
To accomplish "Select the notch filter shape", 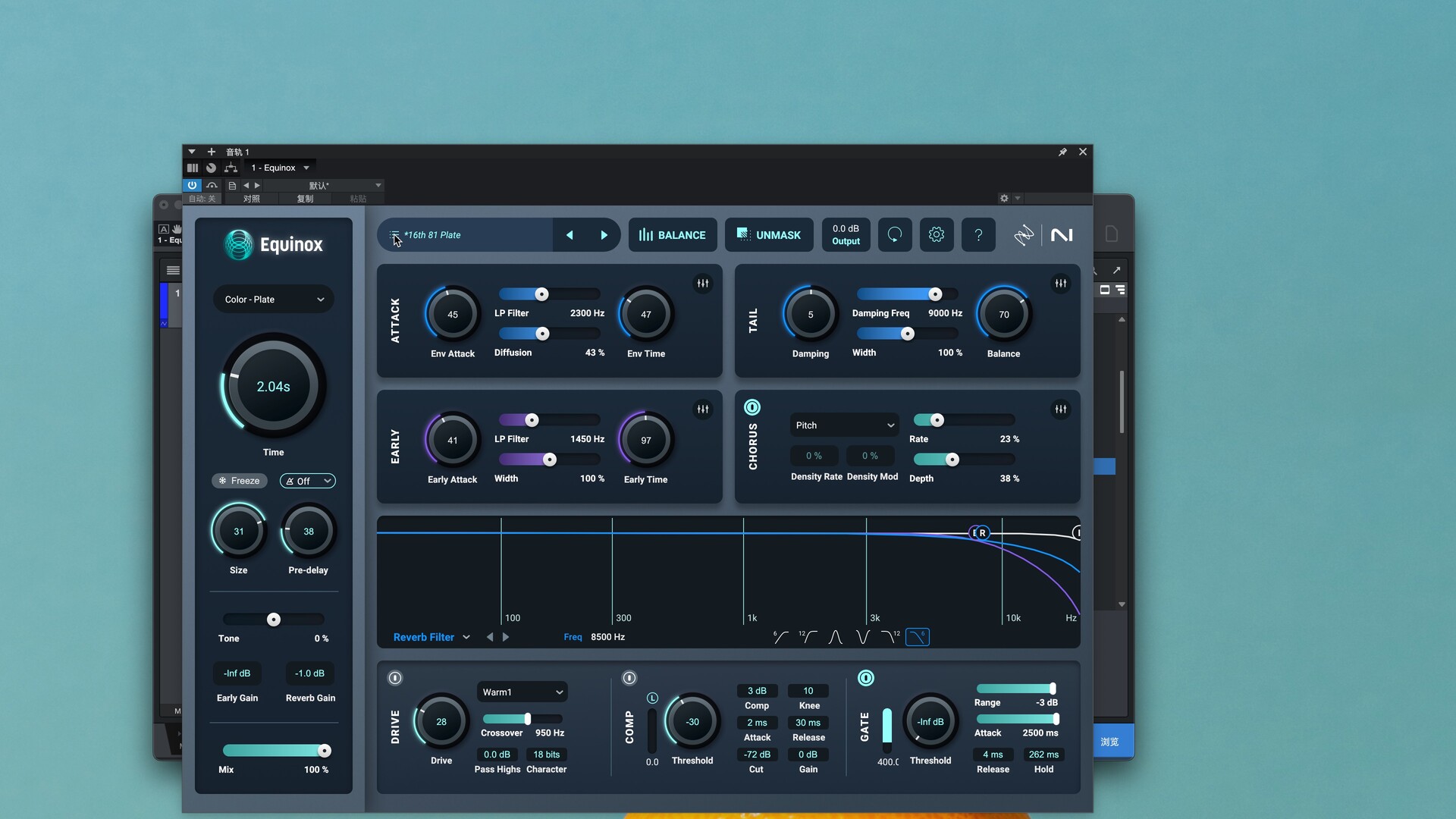I will coord(862,637).
